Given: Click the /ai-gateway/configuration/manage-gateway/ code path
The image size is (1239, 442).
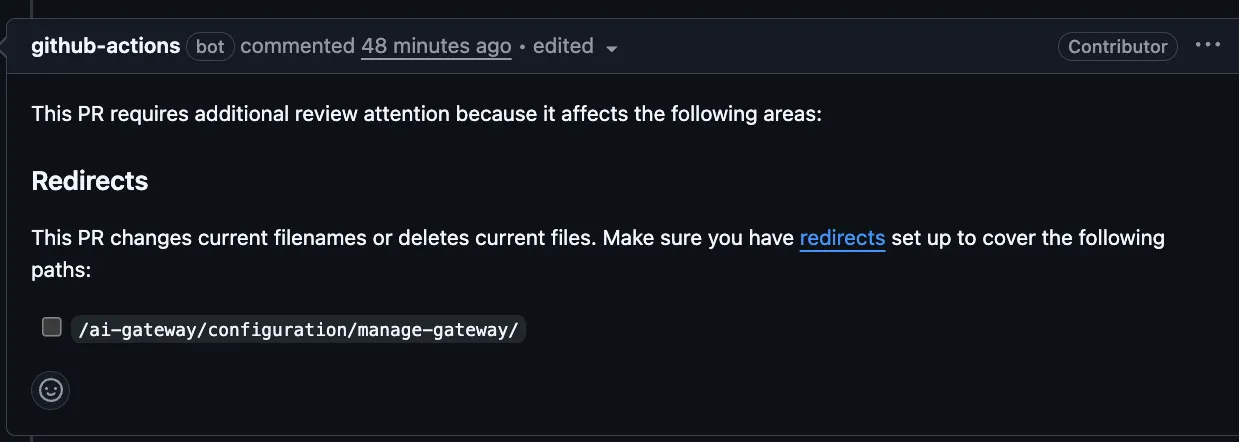Looking at the screenshot, I should tap(298, 329).
